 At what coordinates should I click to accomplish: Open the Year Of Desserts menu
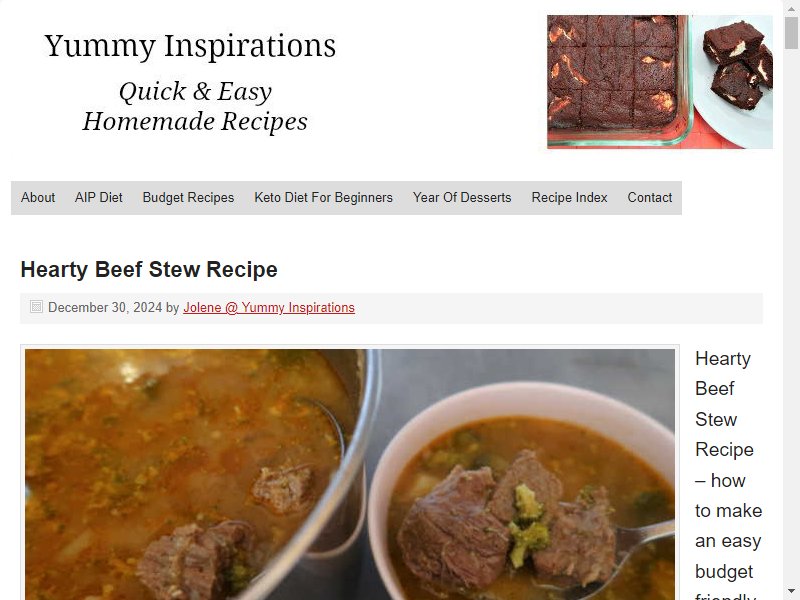tap(462, 197)
